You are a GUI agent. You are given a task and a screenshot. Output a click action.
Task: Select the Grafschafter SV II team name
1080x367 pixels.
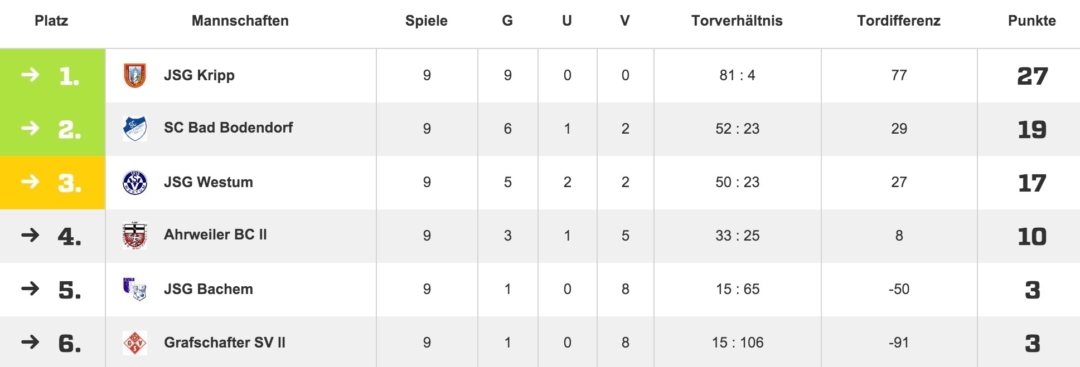tap(225, 342)
